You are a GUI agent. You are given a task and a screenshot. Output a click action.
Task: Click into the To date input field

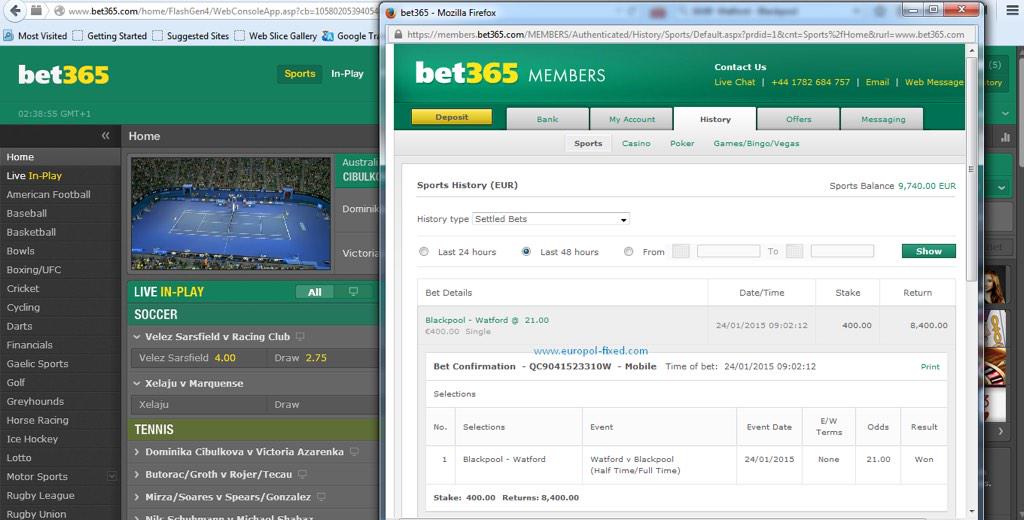click(842, 251)
